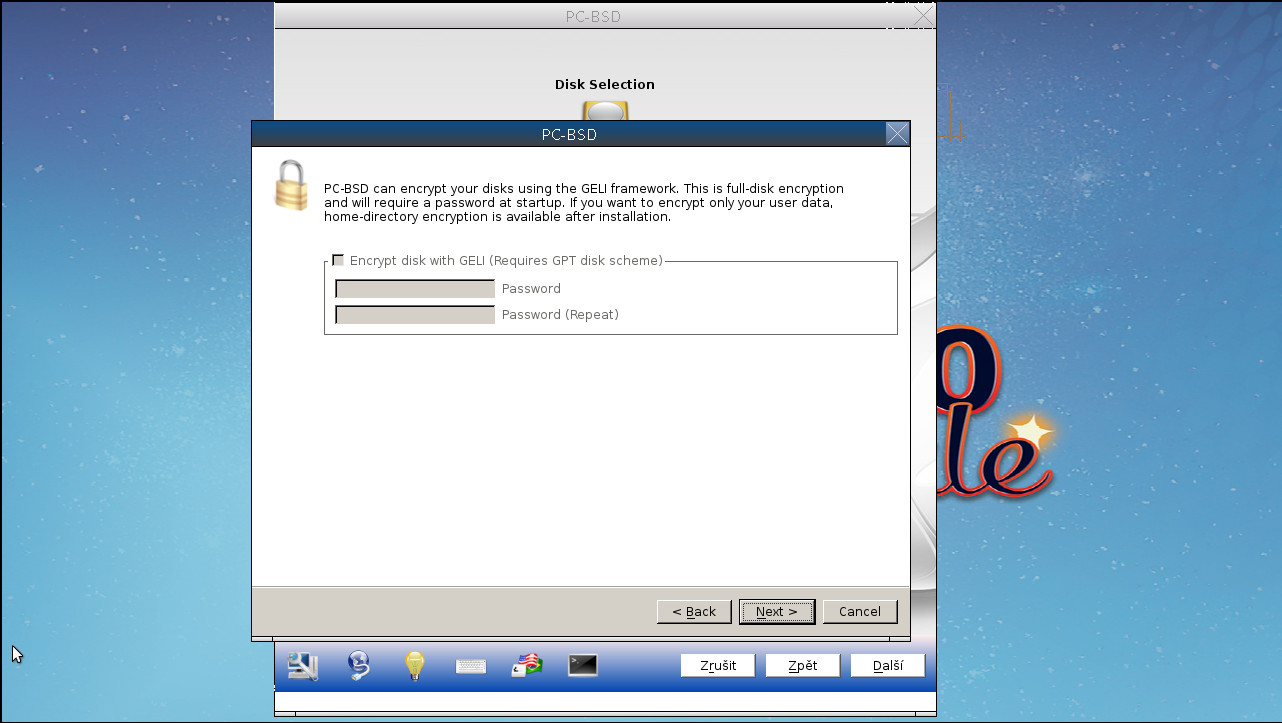Viewport: 1282px width, 723px height.
Task: Enable Encrypt disk with GELI
Action: click(338, 259)
